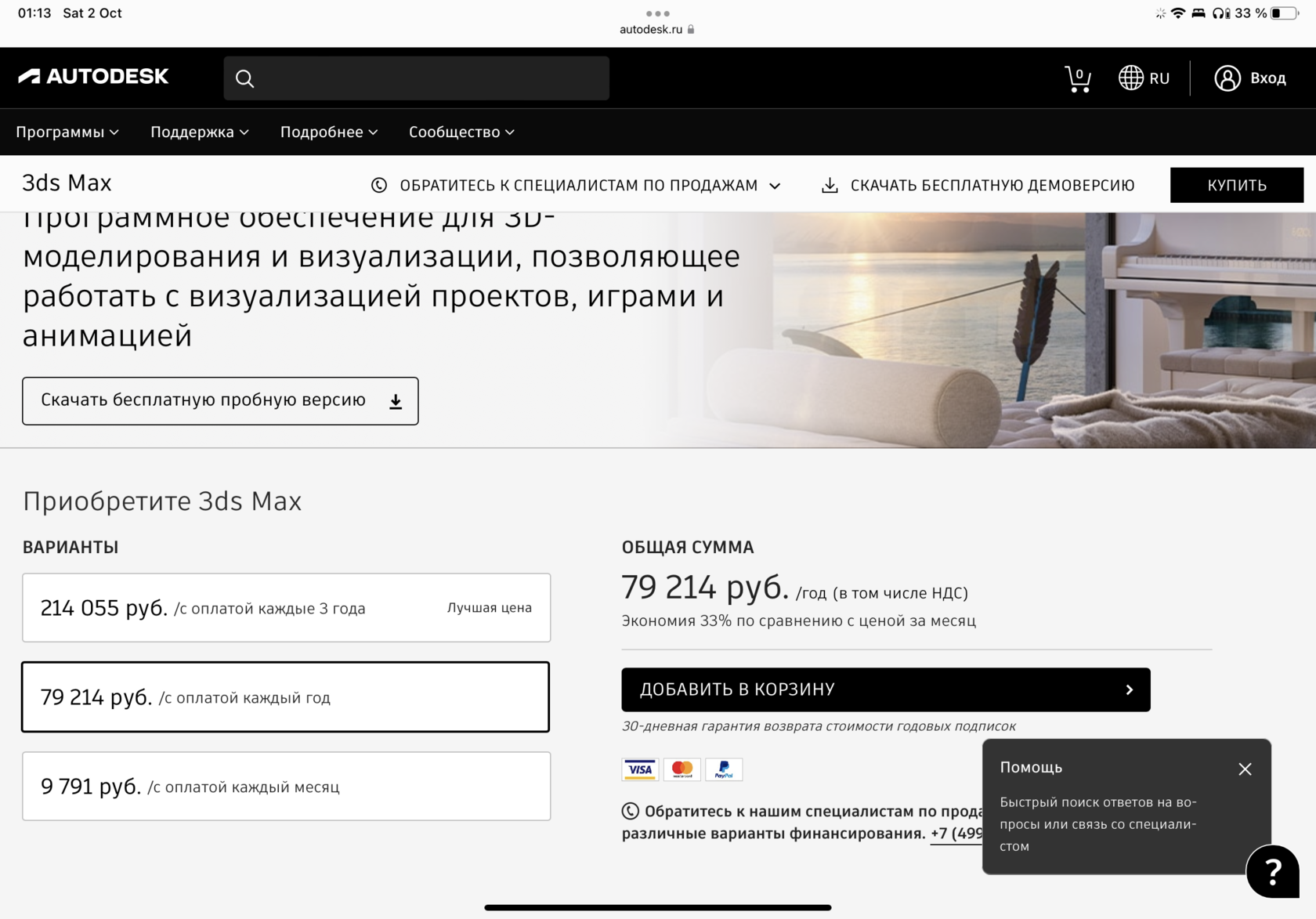Click the Приобретите 3ds Max heading

162,501
